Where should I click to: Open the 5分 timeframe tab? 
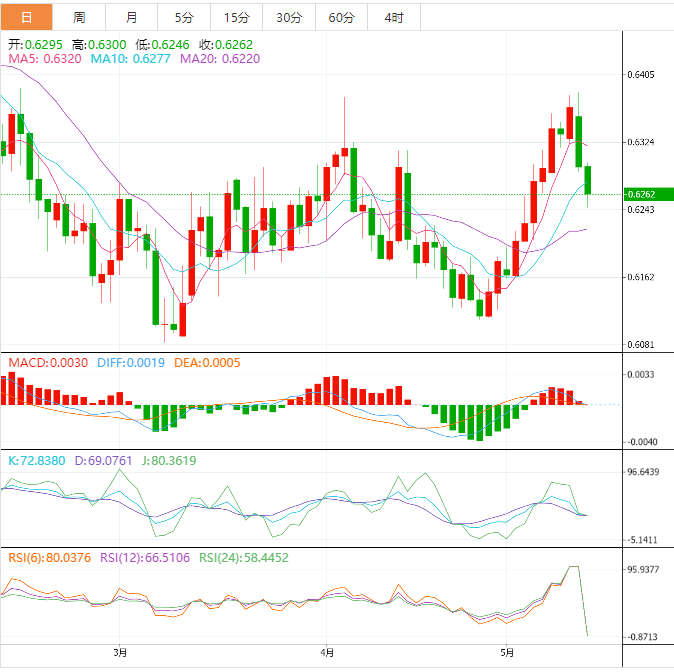point(184,17)
